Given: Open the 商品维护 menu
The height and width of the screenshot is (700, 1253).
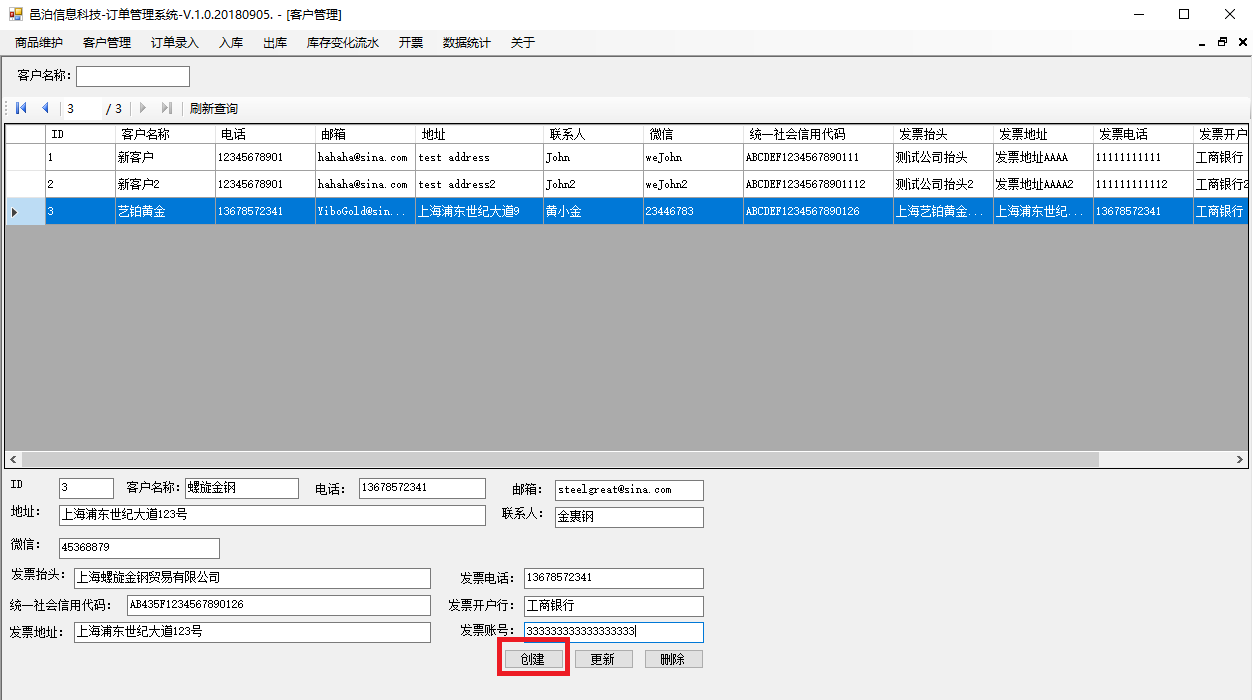Looking at the screenshot, I should pyautogui.click(x=39, y=42).
